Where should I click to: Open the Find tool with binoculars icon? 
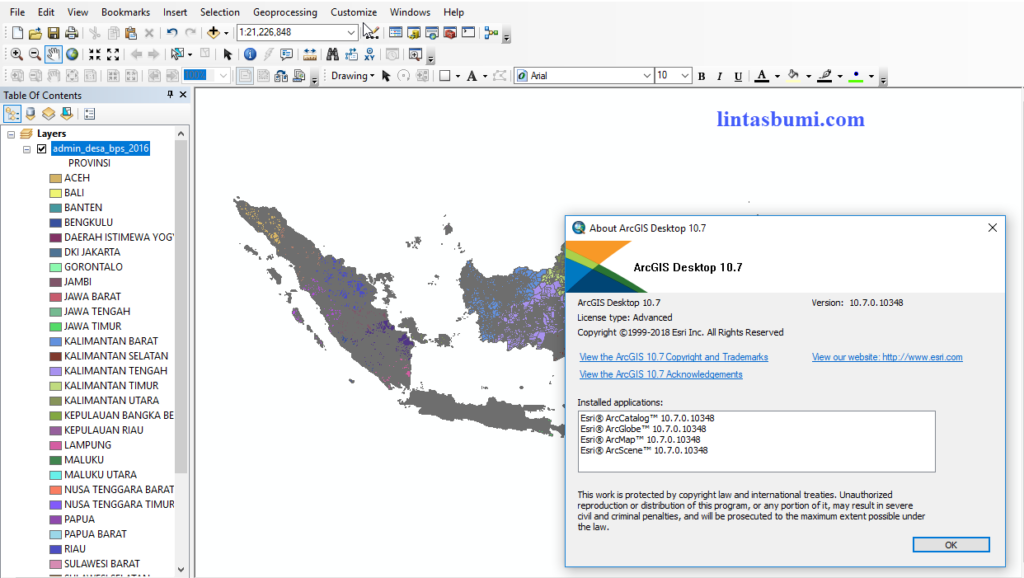click(333, 53)
